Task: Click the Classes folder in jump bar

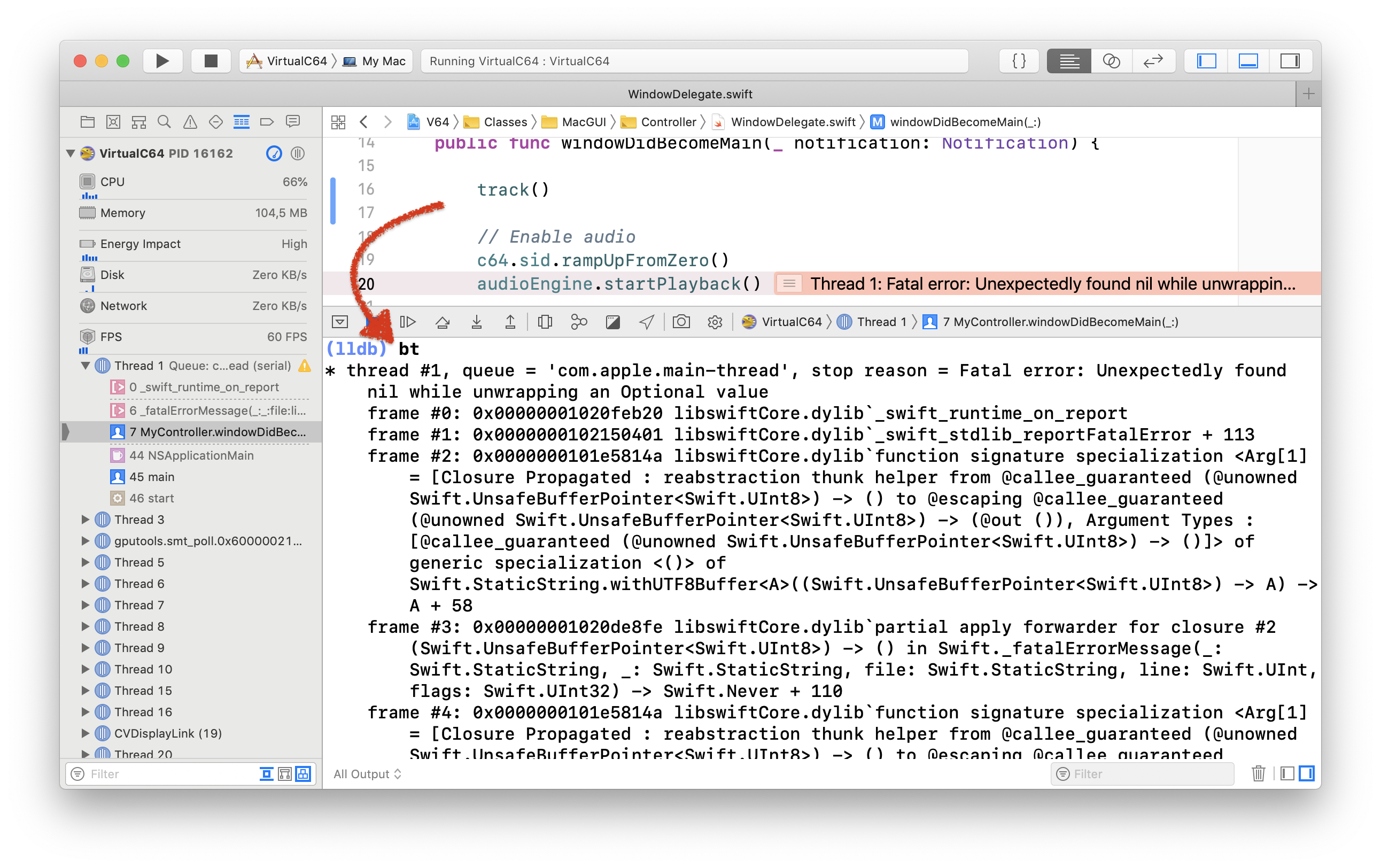Action: click(x=496, y=122)
